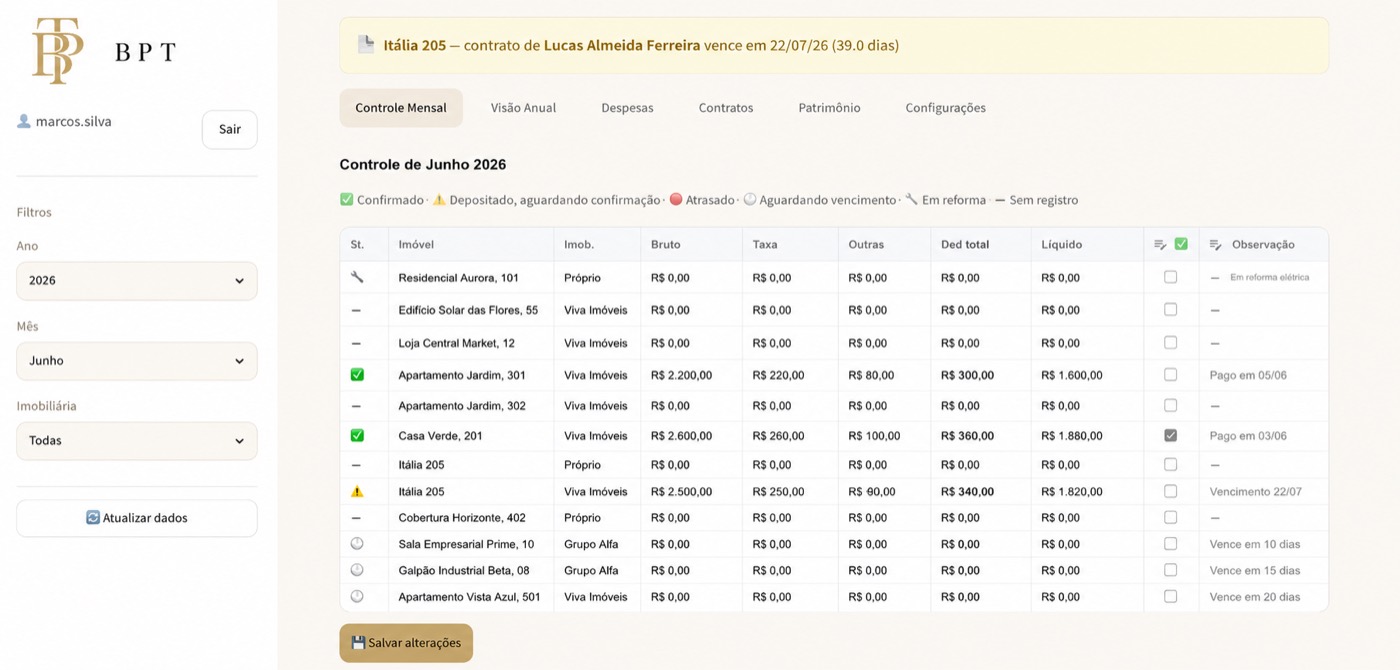This screenshot has width=1400, height=670.
Task: Click the Apartamento Jardim, 302 property name
Action: point(462,406)
